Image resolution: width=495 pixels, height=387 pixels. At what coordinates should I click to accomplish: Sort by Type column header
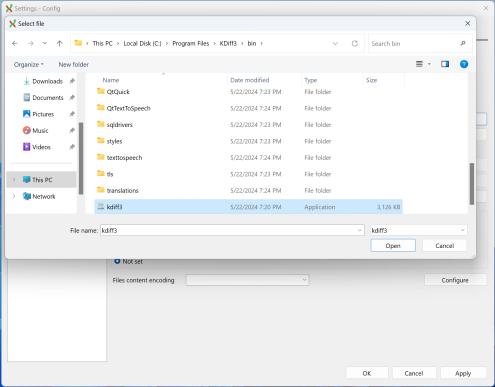[311, 80]
